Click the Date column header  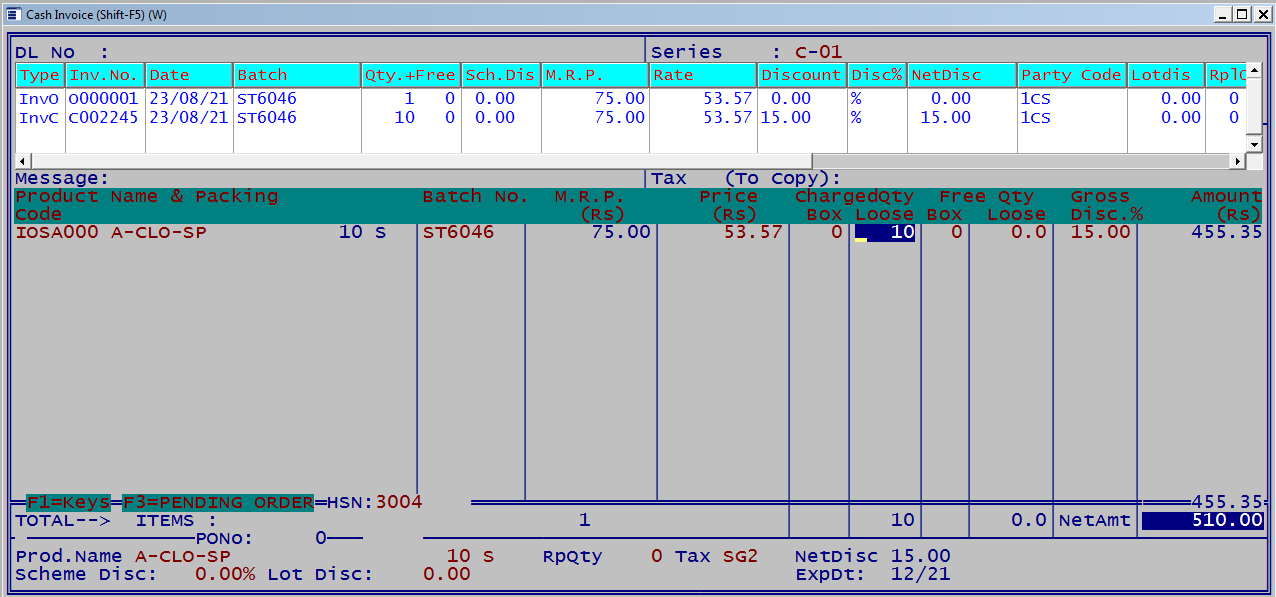pyautogui.click(x=189, y=75)
